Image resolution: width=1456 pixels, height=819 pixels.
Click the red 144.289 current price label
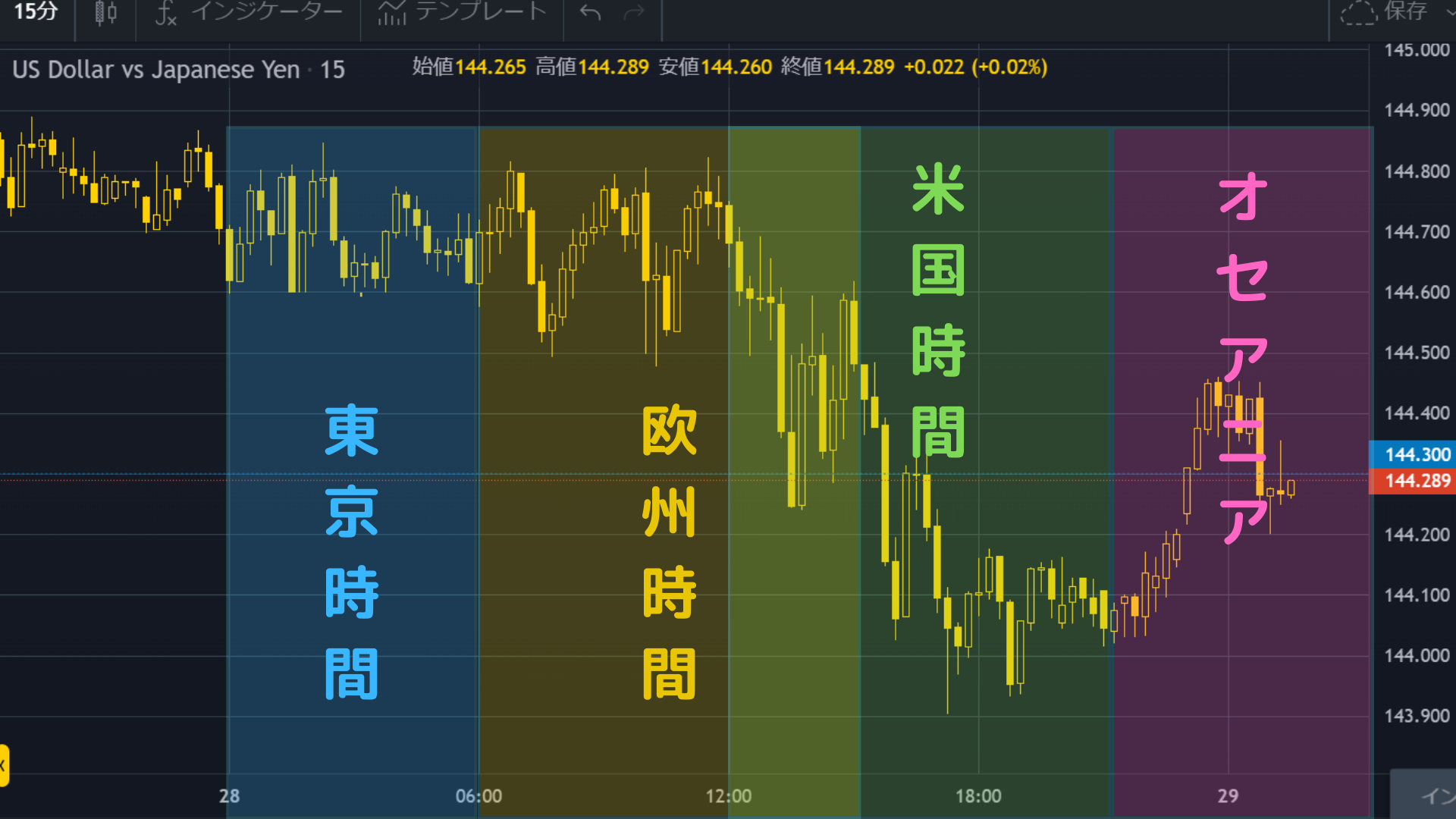1417,481
